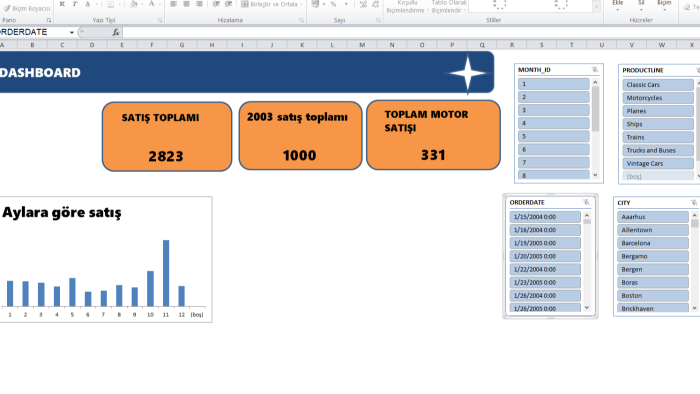Screen dimensions: 700x394
Task: Click the Biçim Boyacısı format painter
Action: (26, 8)
